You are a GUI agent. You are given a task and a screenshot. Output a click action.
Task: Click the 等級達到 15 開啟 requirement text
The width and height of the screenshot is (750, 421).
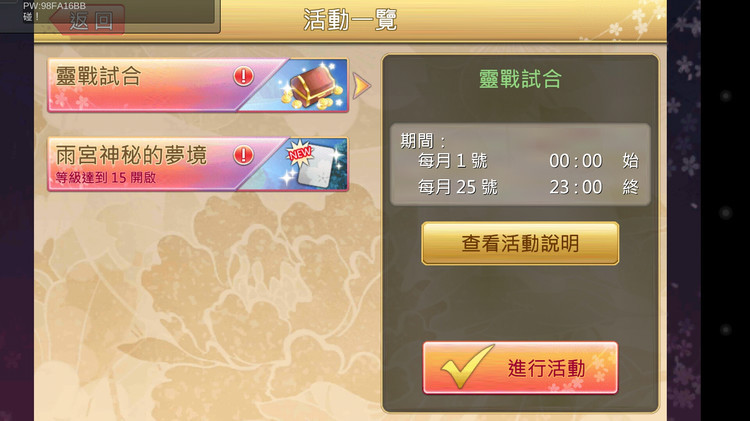[106, 178]
